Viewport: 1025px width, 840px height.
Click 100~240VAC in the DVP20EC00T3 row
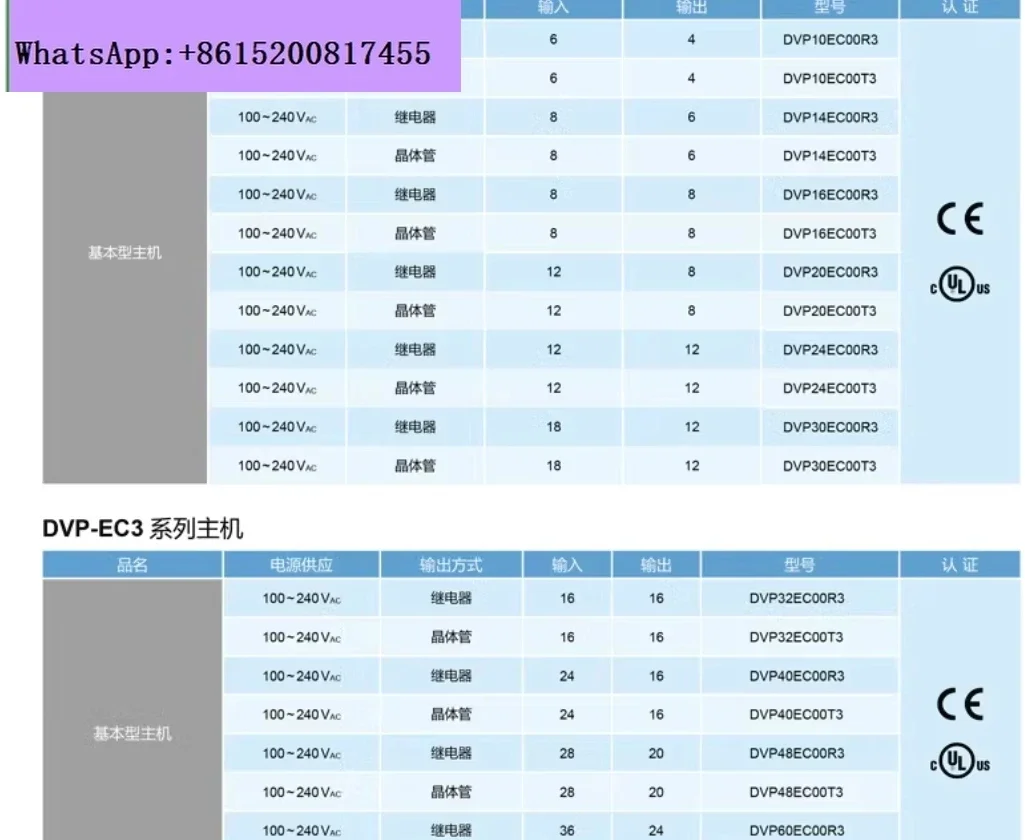point(277,311)
